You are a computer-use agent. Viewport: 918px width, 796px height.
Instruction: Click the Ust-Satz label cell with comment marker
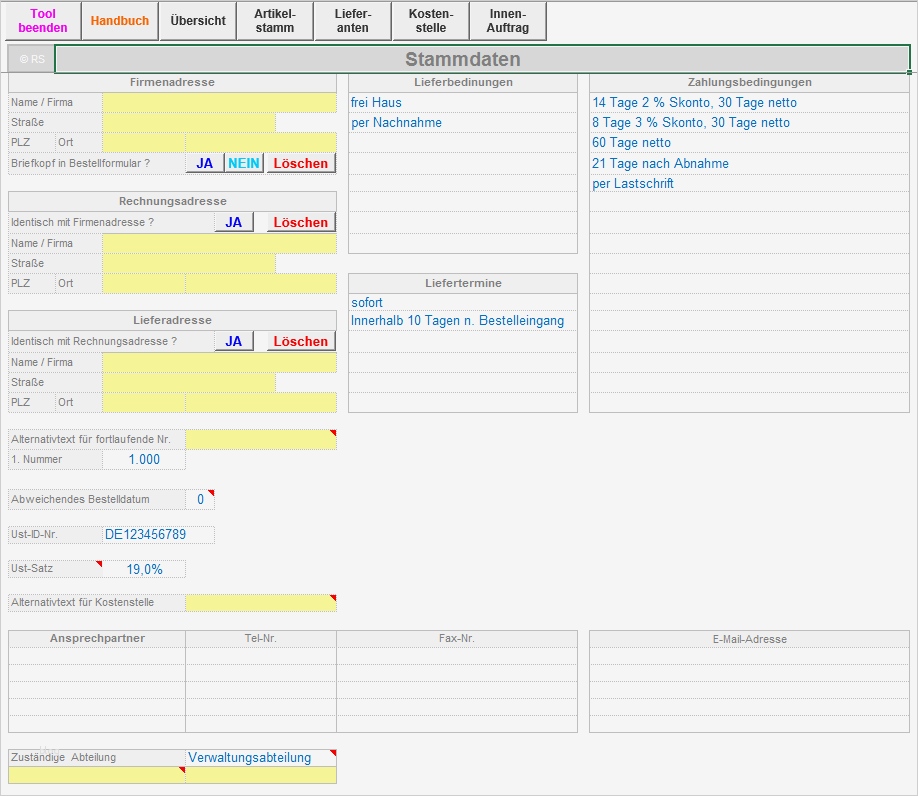56,569
